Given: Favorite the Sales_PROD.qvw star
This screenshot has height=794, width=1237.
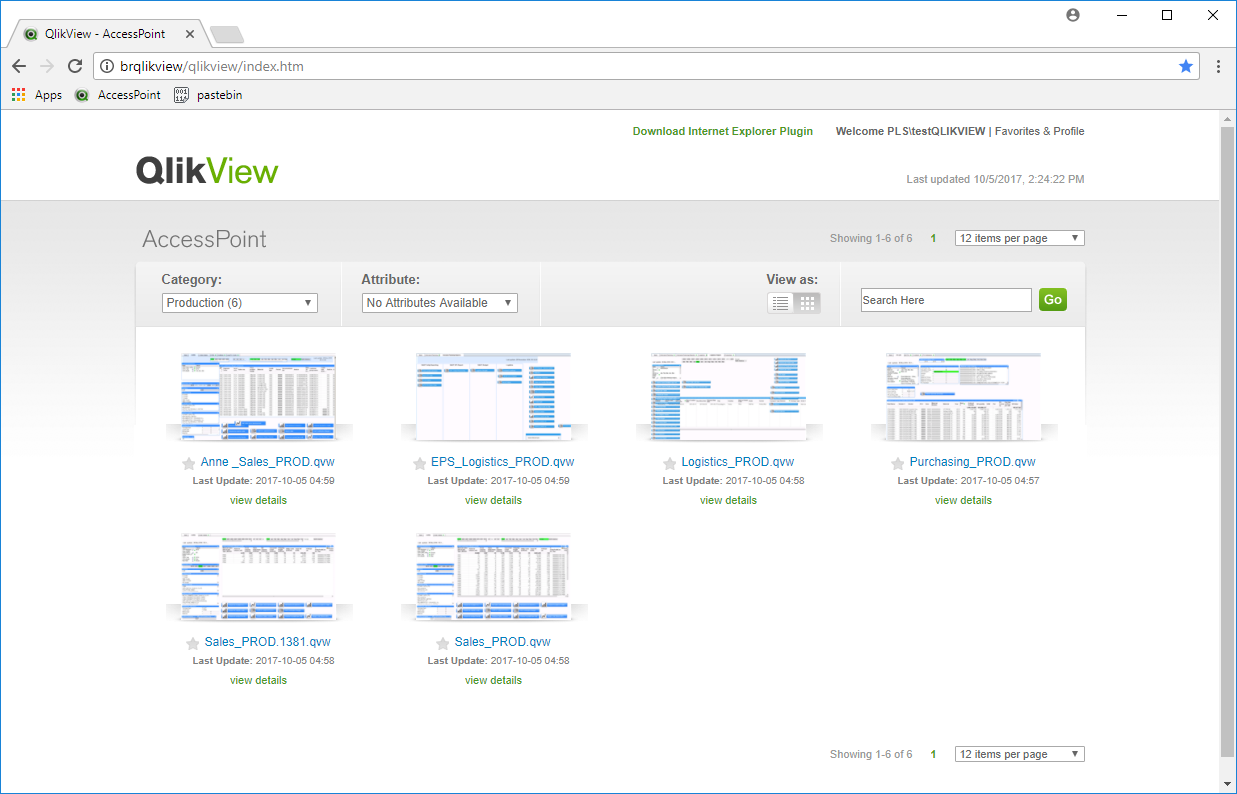Looking at the screenshot, I should (x=443, y=644).
